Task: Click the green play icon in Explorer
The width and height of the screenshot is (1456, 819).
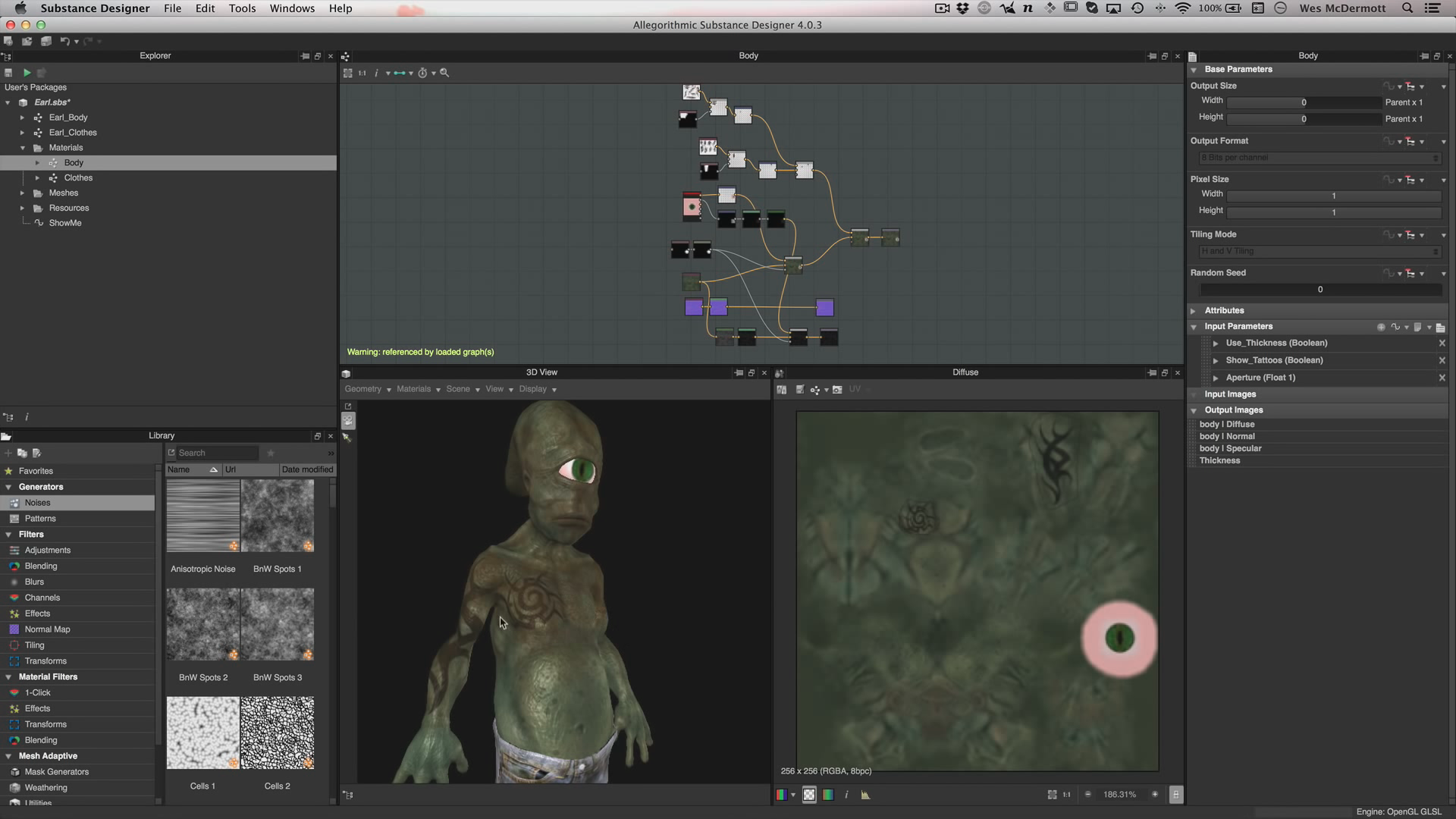Action: tap(27, 73)
